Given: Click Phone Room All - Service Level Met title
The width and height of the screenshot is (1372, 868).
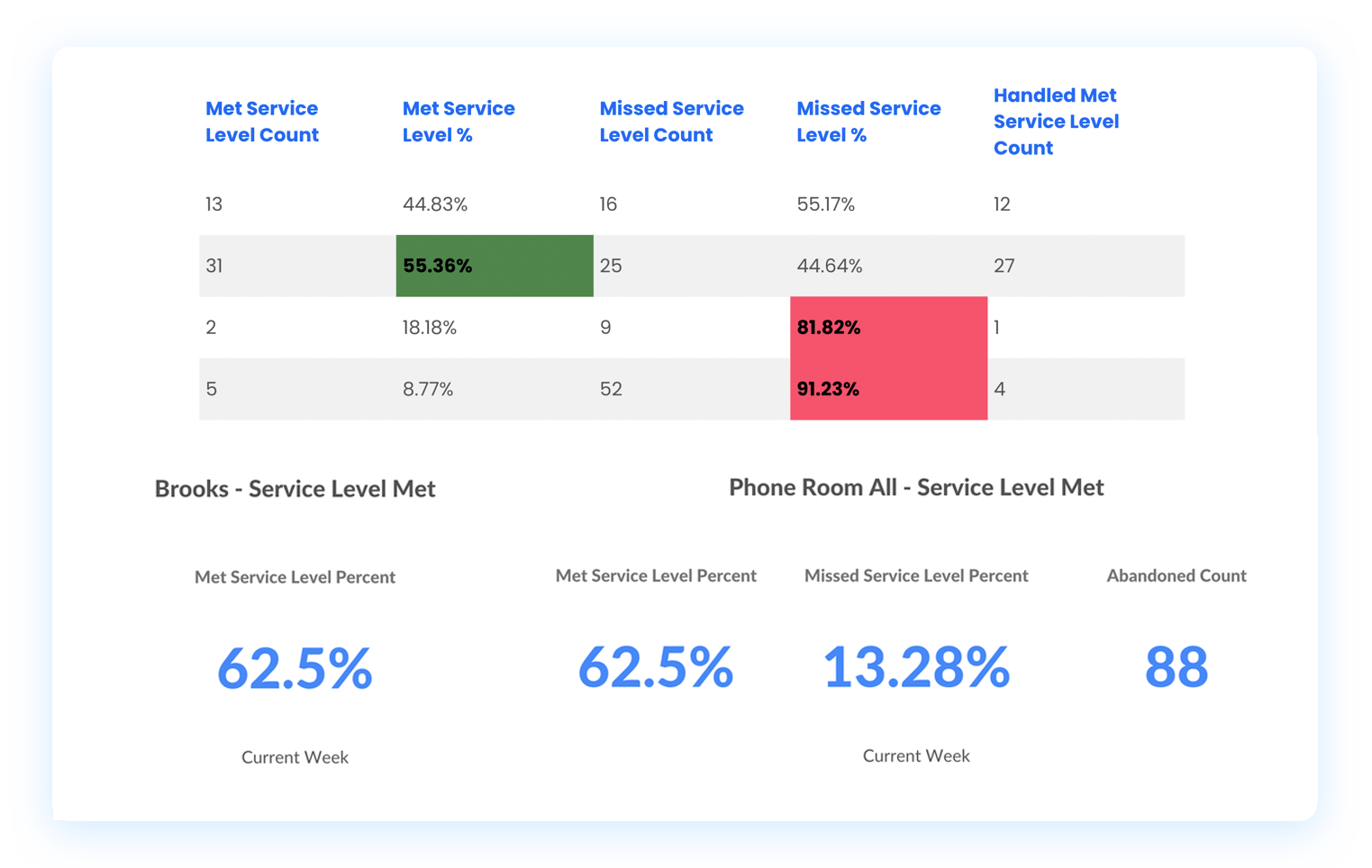Looking at the screenshot, I should [x=916, y=487].
